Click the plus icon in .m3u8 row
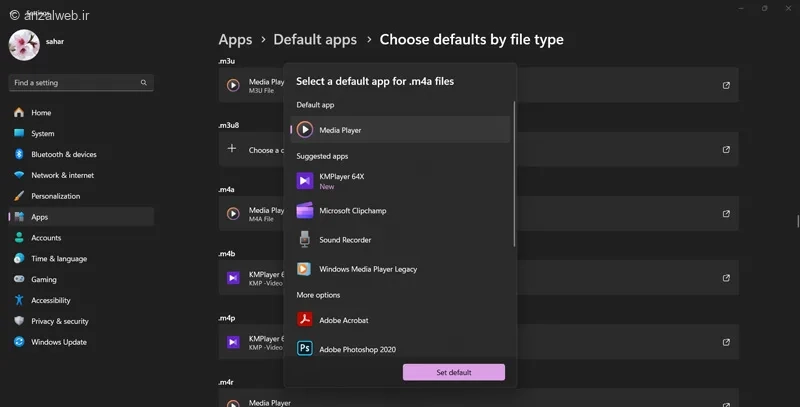Viewport: 800px width, 407px height. coord(232,148)
